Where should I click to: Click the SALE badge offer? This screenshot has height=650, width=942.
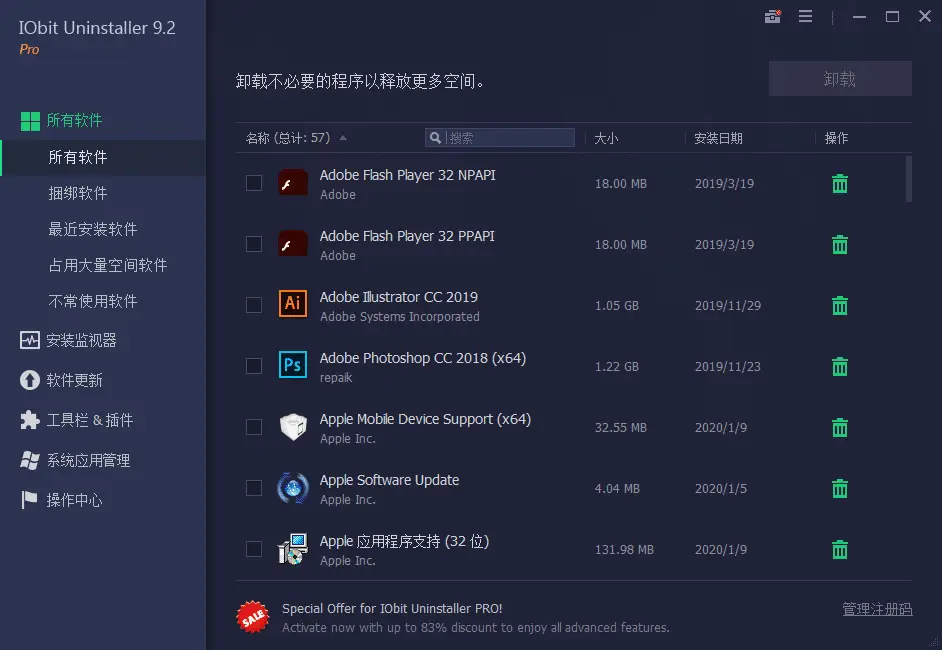(252, 617)
